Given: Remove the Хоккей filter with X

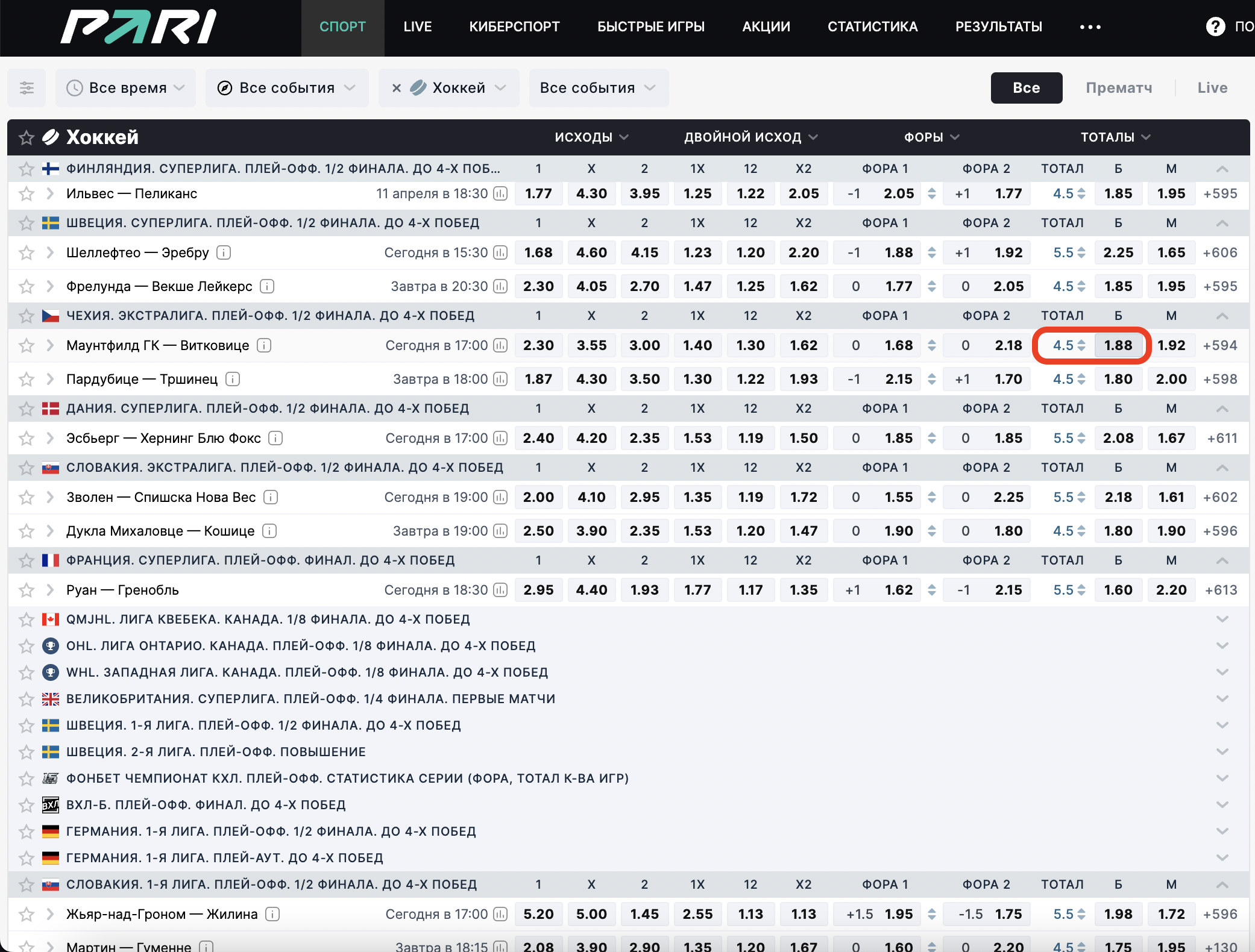Looking at the screenshot, I should (x=397, y=88).
